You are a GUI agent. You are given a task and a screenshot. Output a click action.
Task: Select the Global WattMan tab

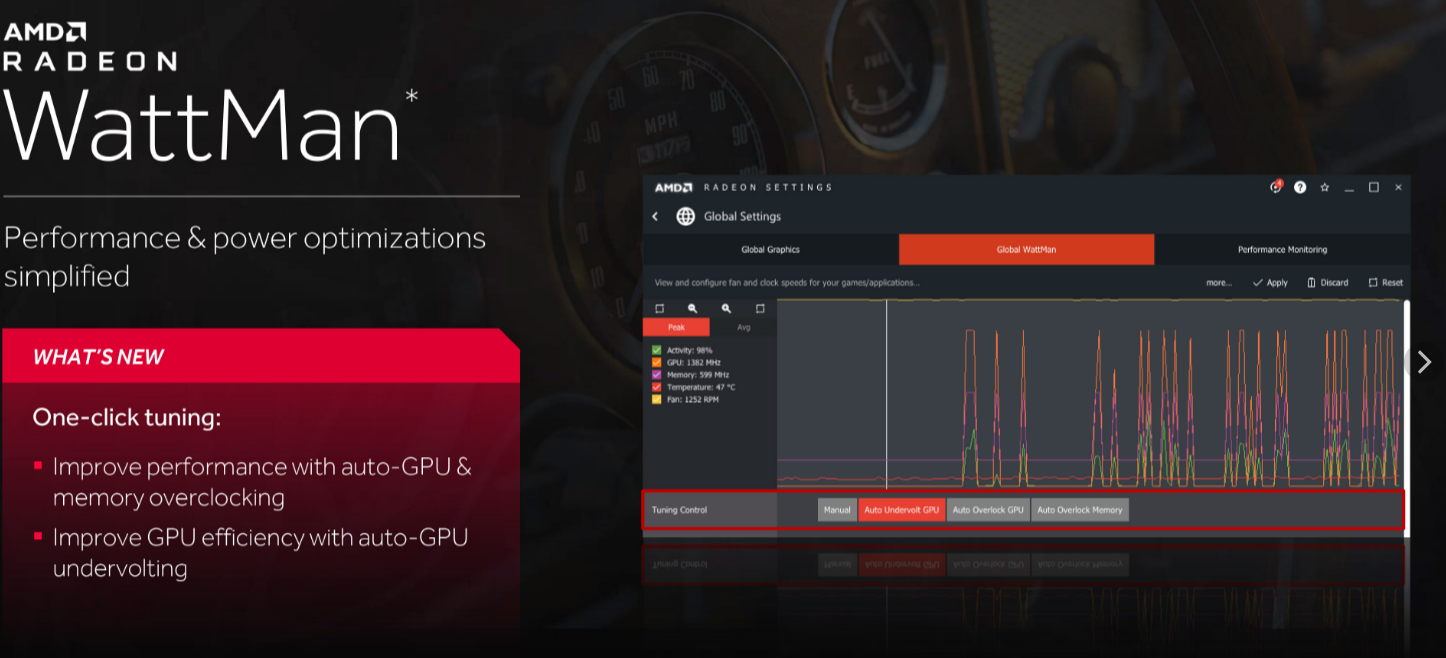click(x=1026, y=249)
